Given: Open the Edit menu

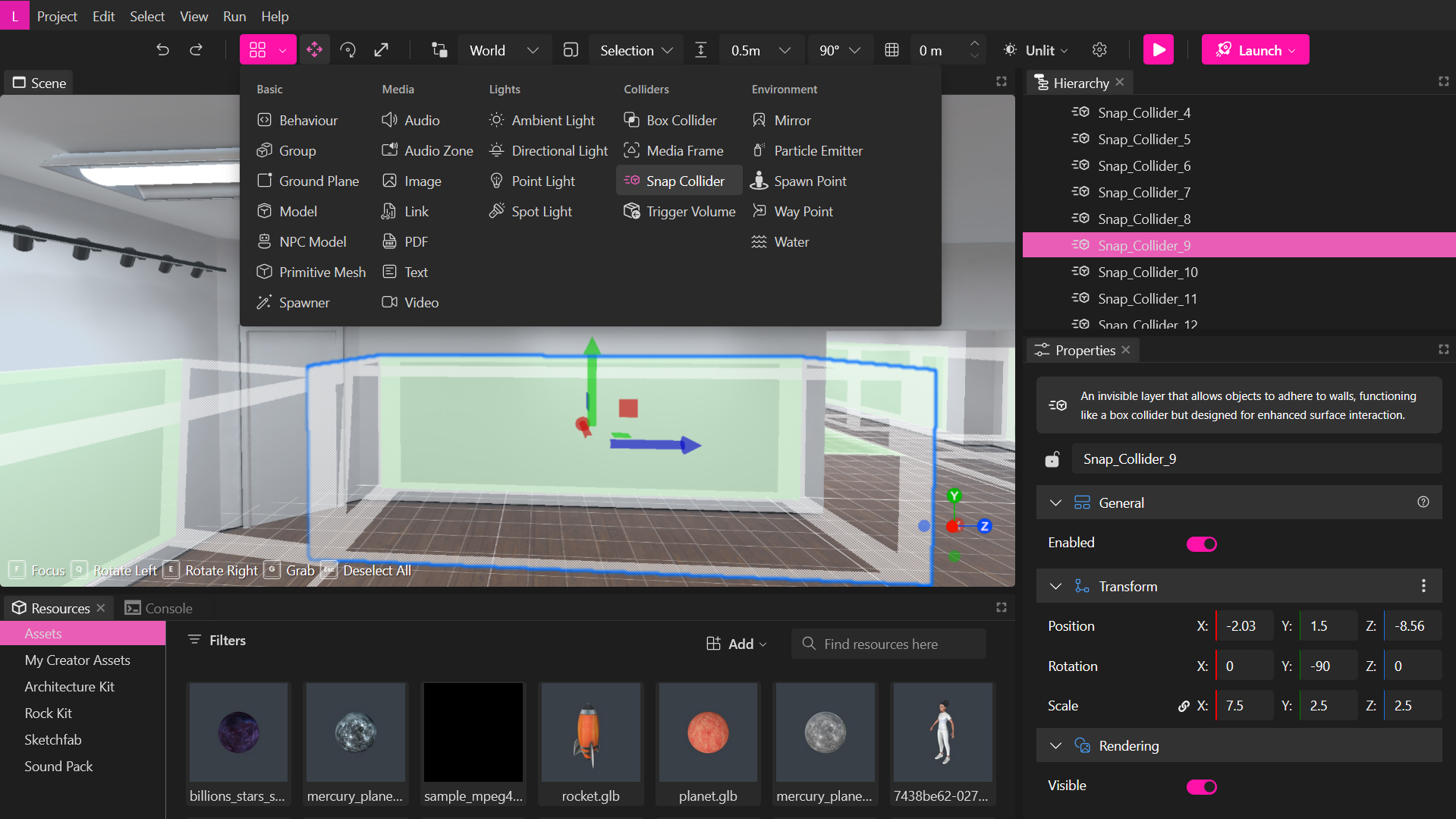Looking at the screenshot, I should (103, 16).
